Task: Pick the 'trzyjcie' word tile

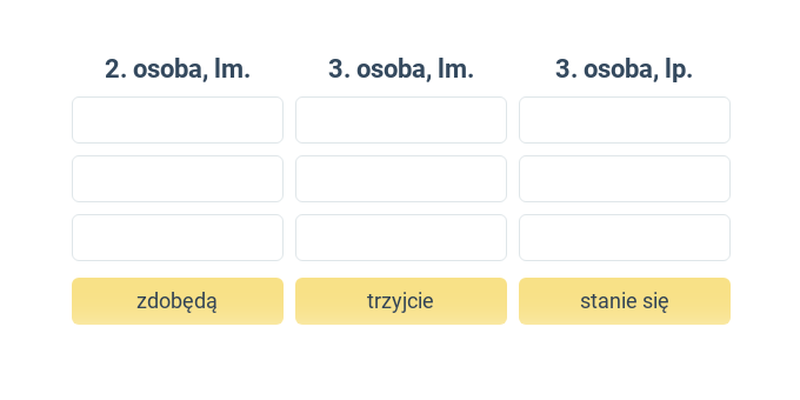Action: 401,301
